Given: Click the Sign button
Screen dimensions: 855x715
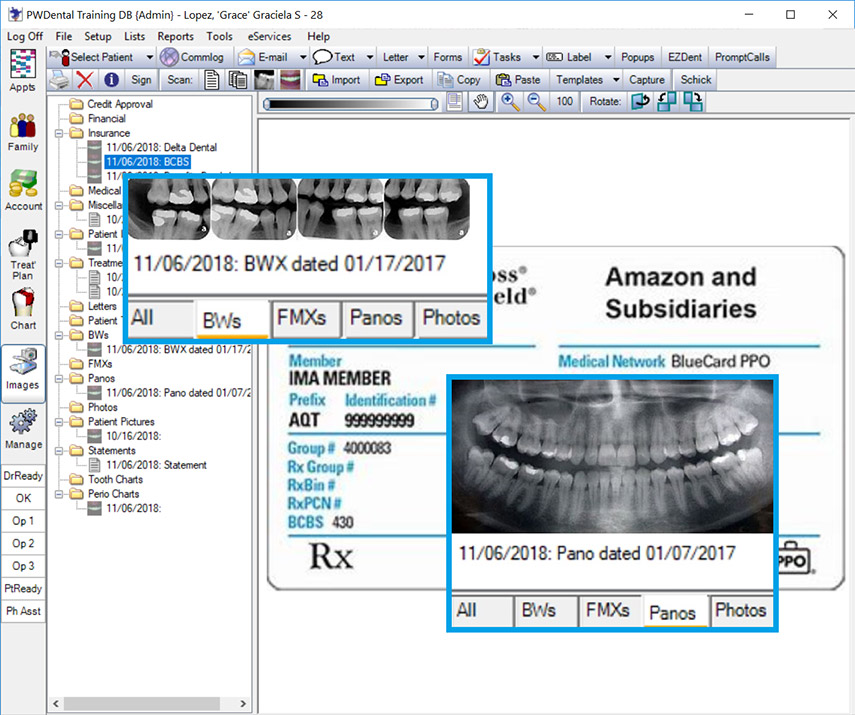Looking at the screenshot, I should (x=141, y=80).
